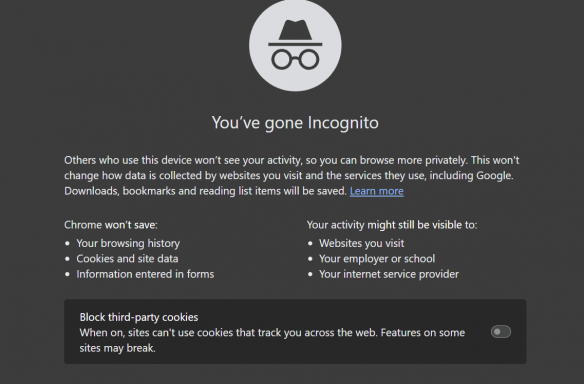Click the paragraph starting "Others who use this device"
Viewport: 584px width, 384px height.
292,175
